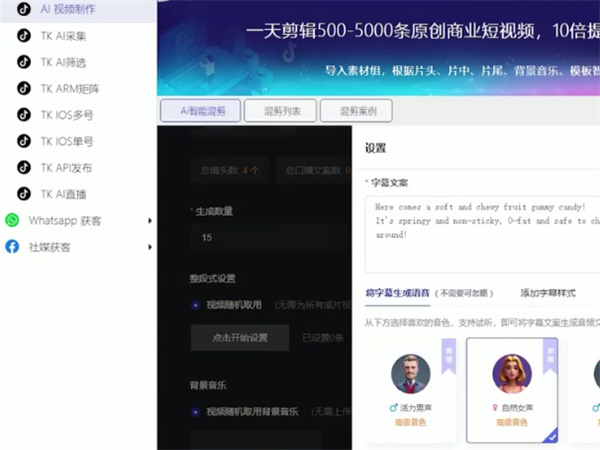Click TikTok icon beside AI 视频制作

[24, 8]
